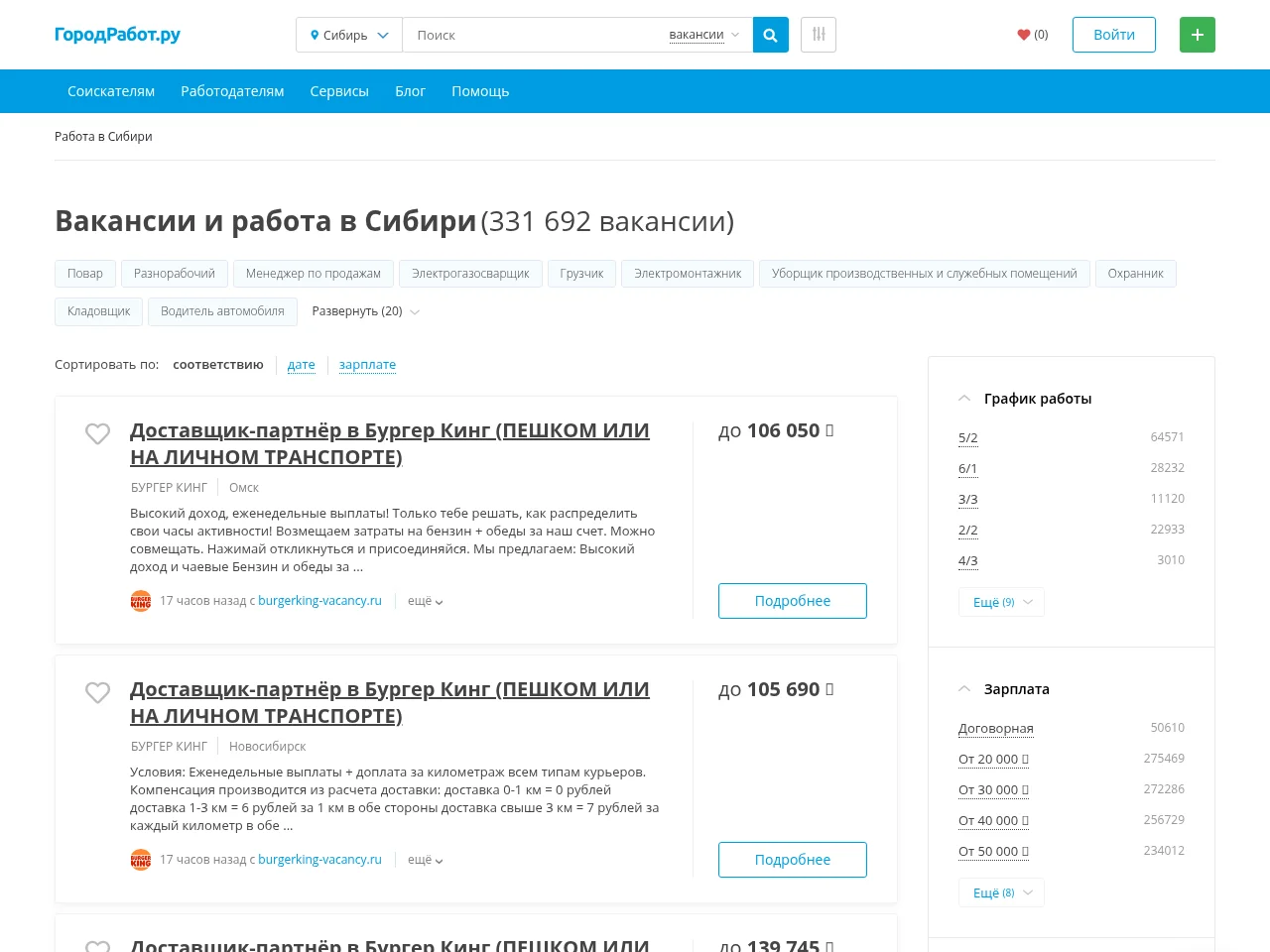Sort results by соответствию
Screen dimensions: 1270x952
click(218, 365)
